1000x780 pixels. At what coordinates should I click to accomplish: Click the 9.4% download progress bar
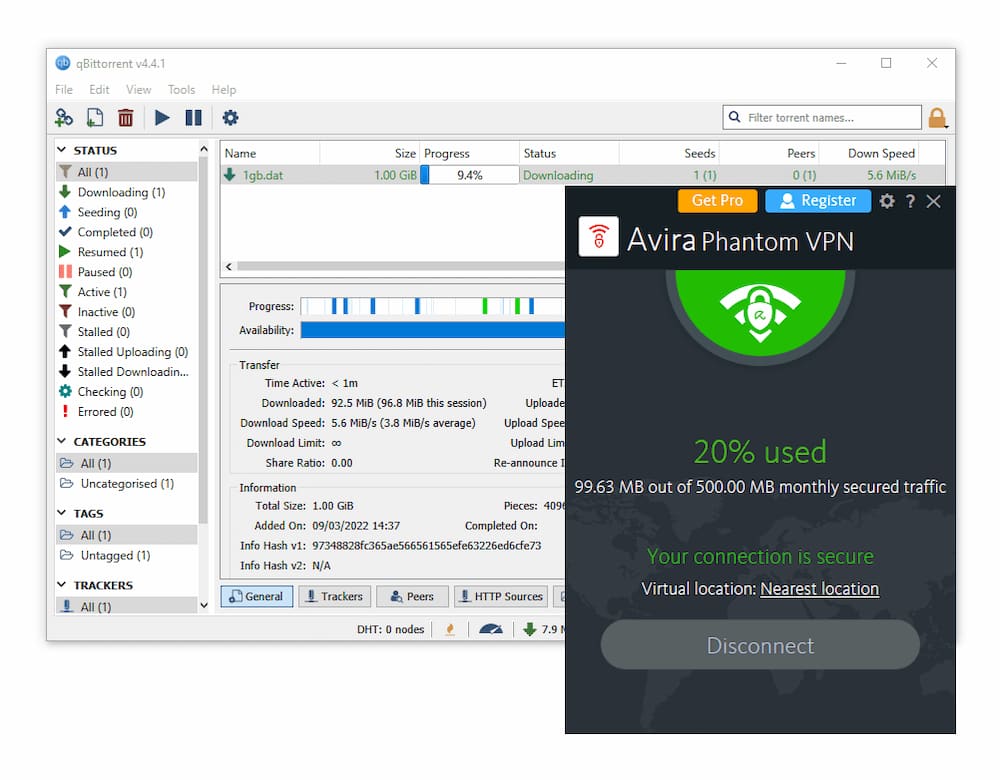click(469, 173)
